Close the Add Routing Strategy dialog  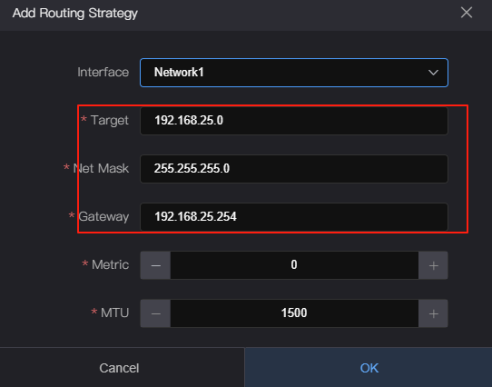pos(466,13)
